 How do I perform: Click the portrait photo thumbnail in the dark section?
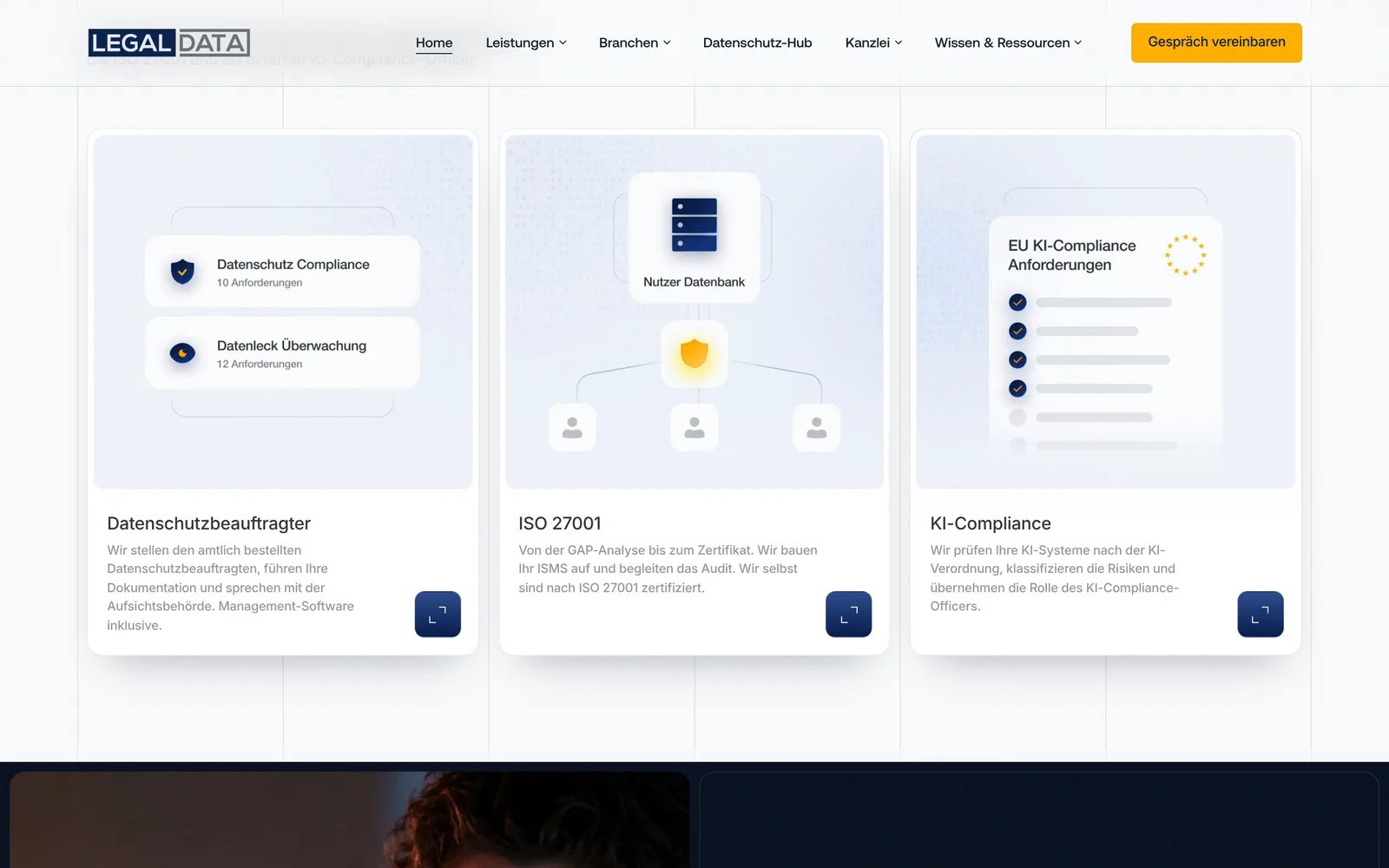click(350, 819)
